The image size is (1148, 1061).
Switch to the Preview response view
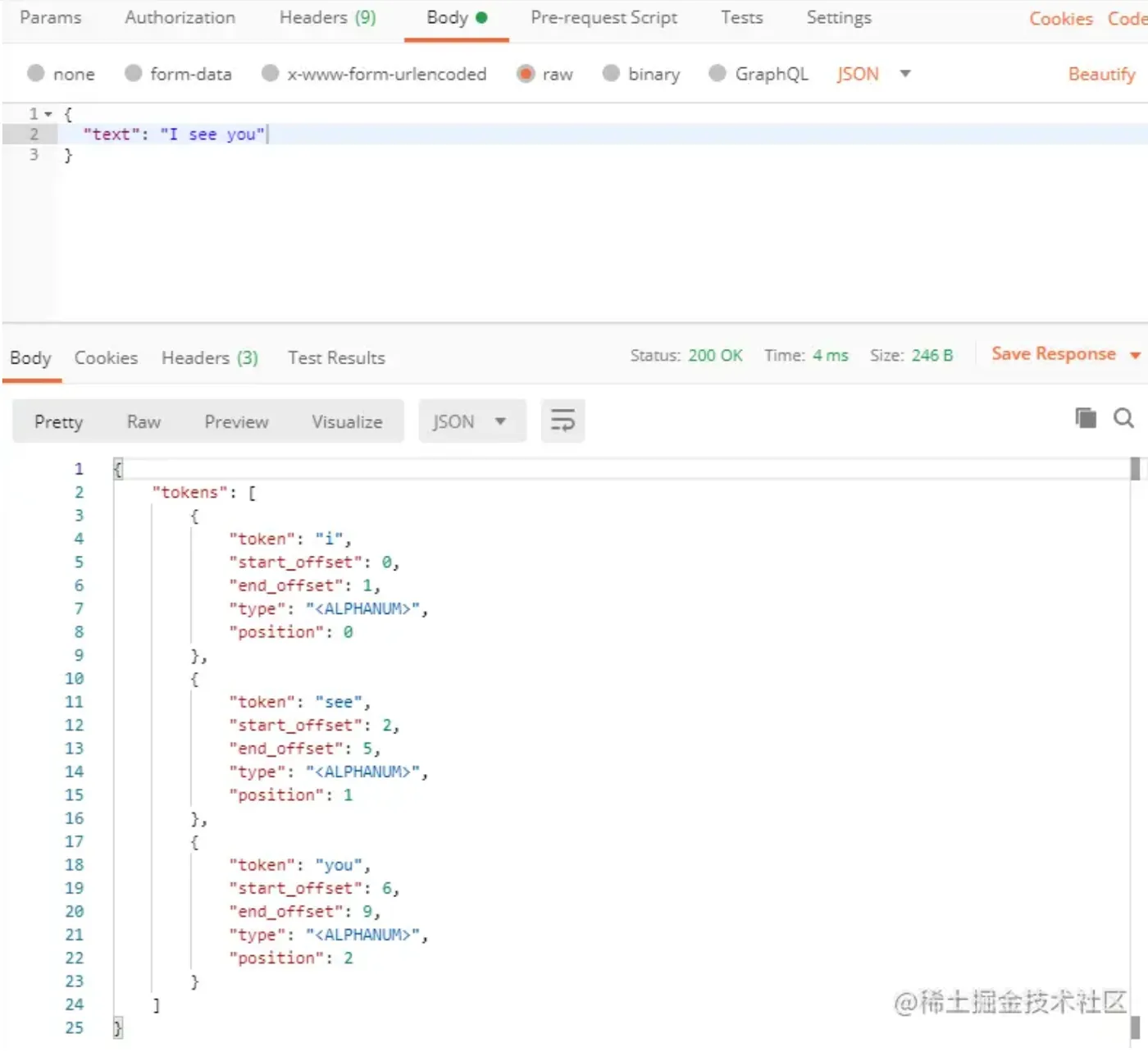pos(236,421)
